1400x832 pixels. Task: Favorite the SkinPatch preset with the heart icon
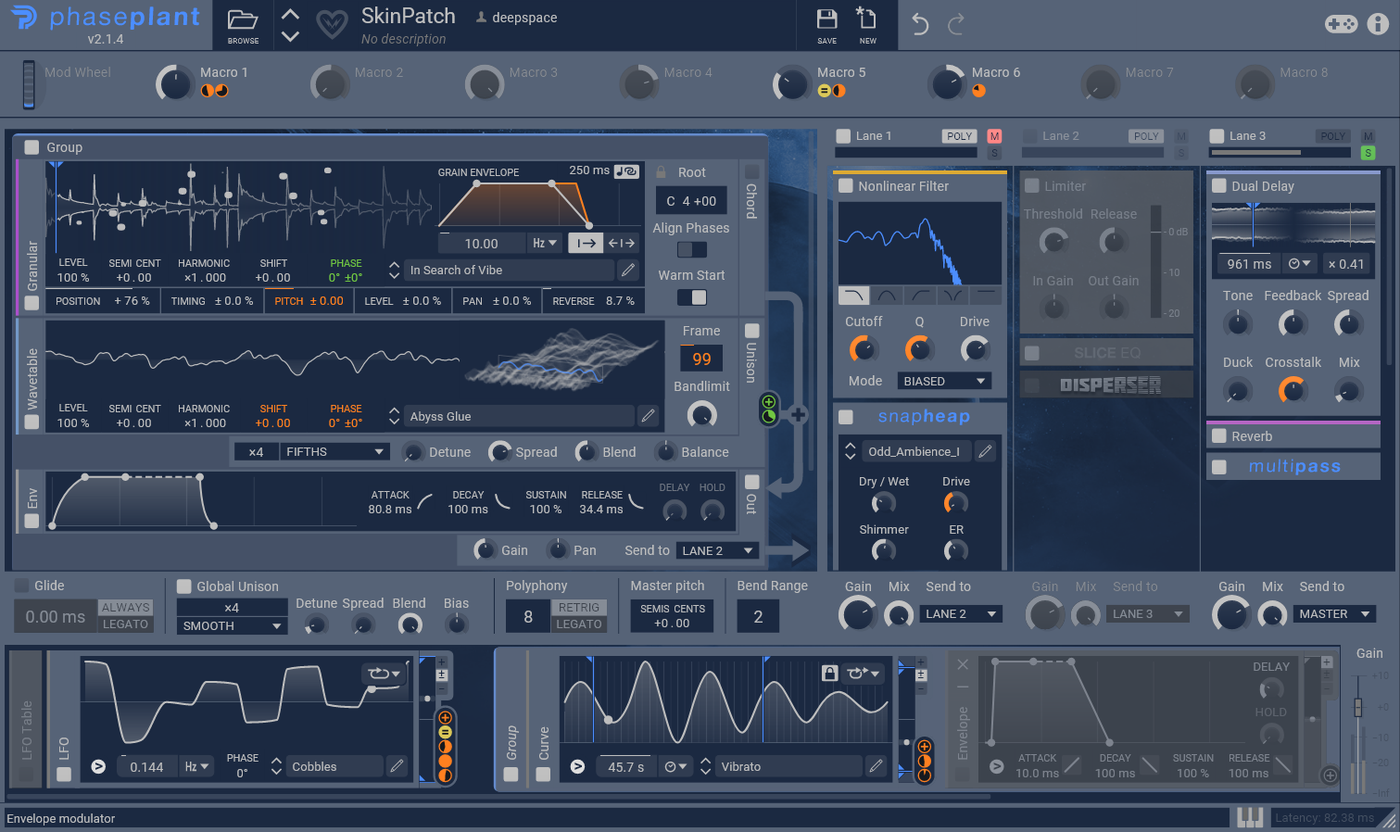click(331, 24)
